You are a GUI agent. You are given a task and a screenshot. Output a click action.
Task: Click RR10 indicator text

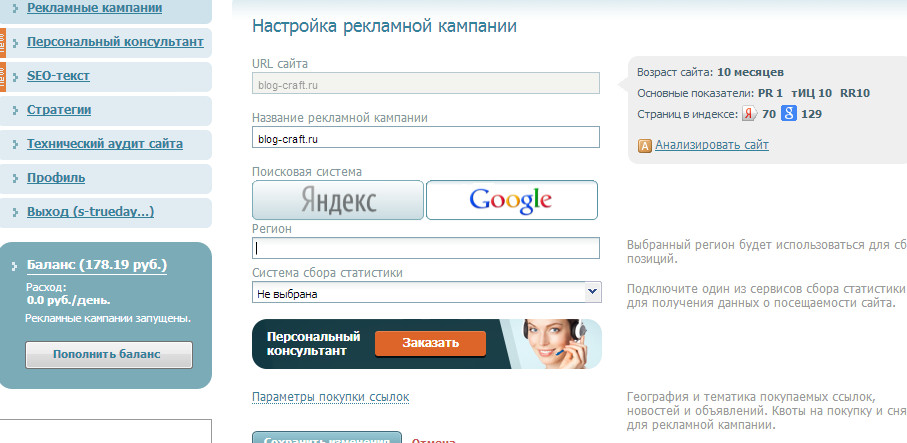point(855,93)
